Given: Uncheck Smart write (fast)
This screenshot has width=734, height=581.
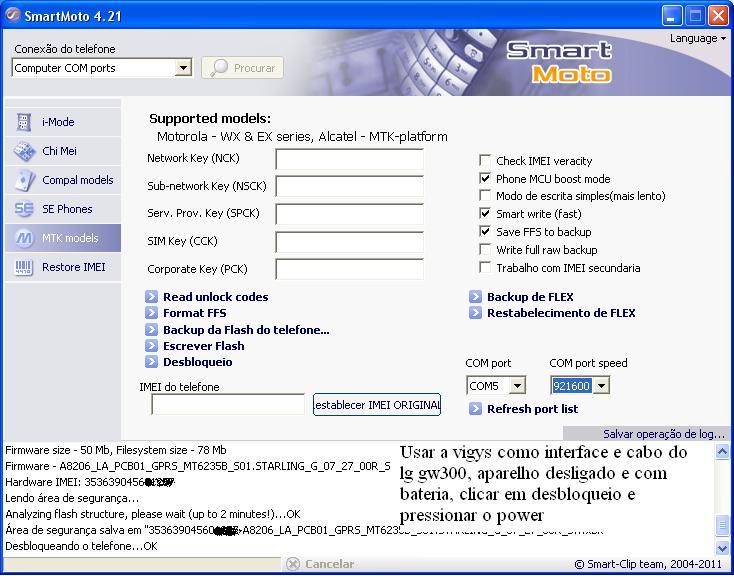Looking at the screenshot, I should 485,213.
